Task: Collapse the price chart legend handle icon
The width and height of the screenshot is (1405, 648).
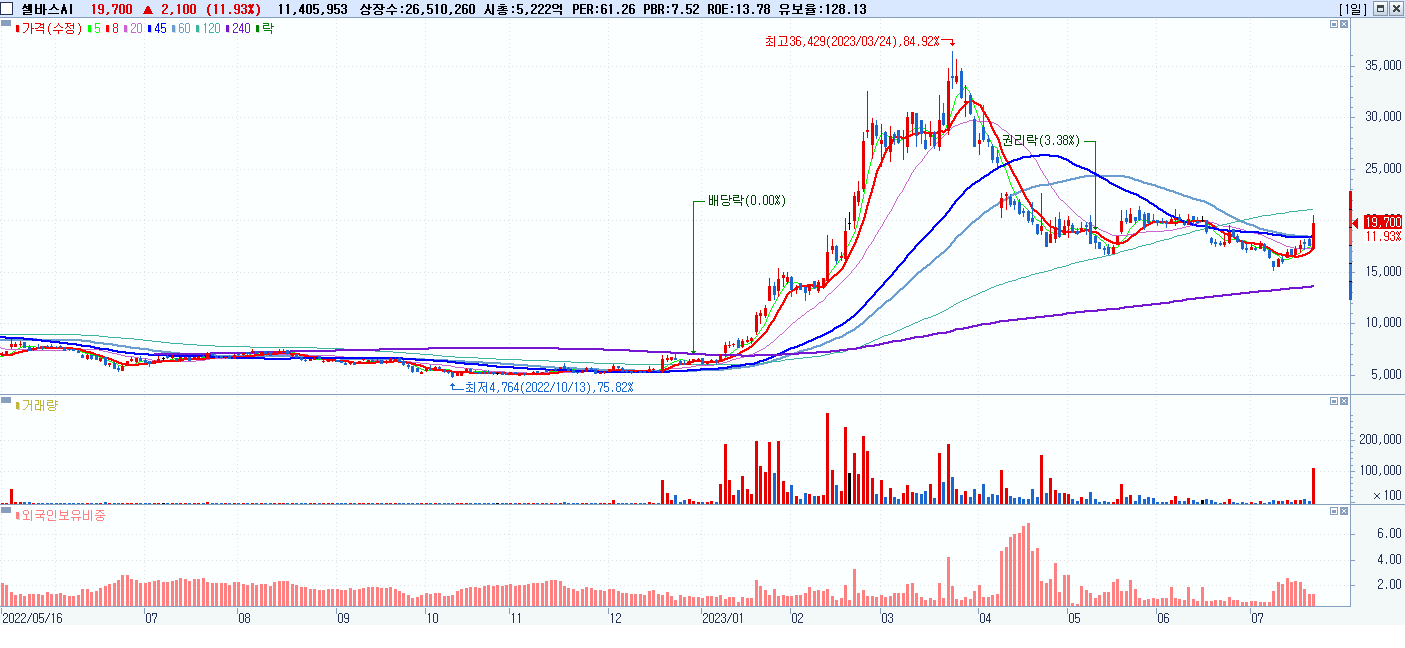Action: point(7,22)
